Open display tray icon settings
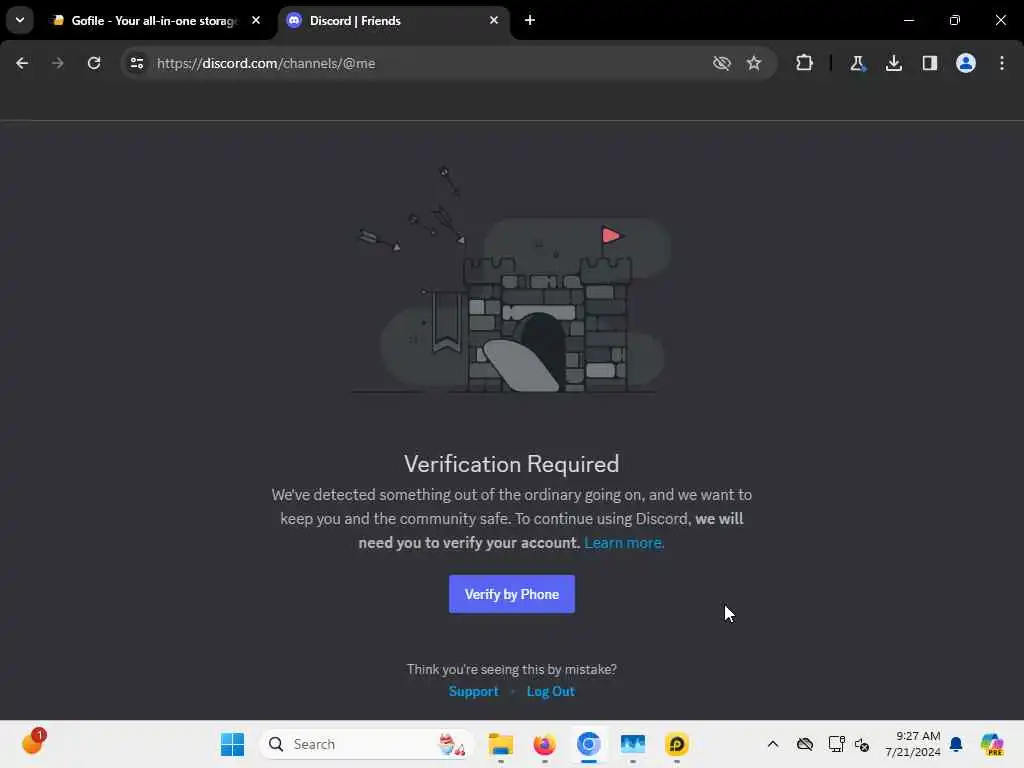Screen dimensions: 1024x768 pyautogui.click(x=836, y=744)
